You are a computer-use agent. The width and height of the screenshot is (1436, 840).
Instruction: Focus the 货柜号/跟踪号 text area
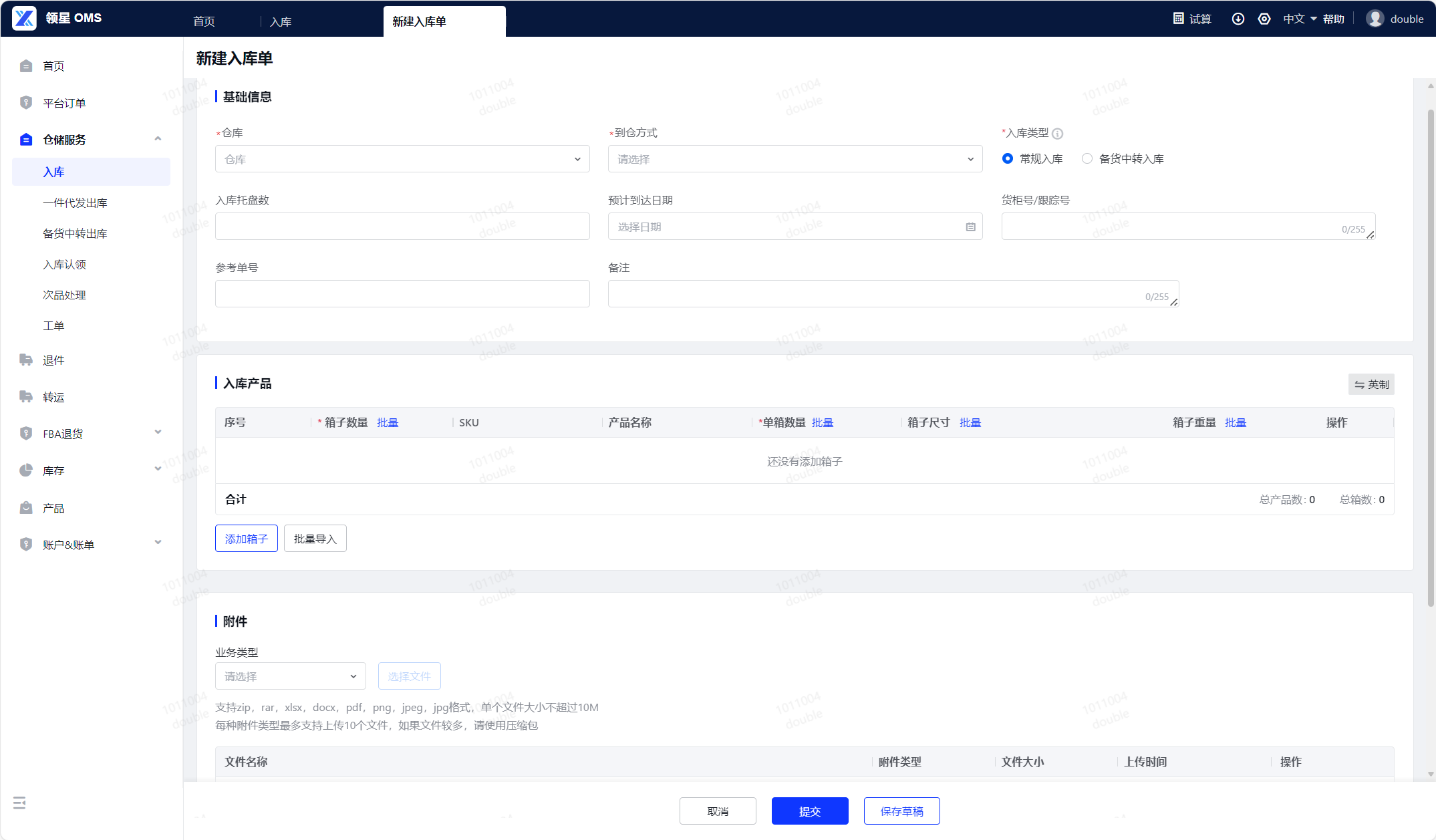point(1188,227)
